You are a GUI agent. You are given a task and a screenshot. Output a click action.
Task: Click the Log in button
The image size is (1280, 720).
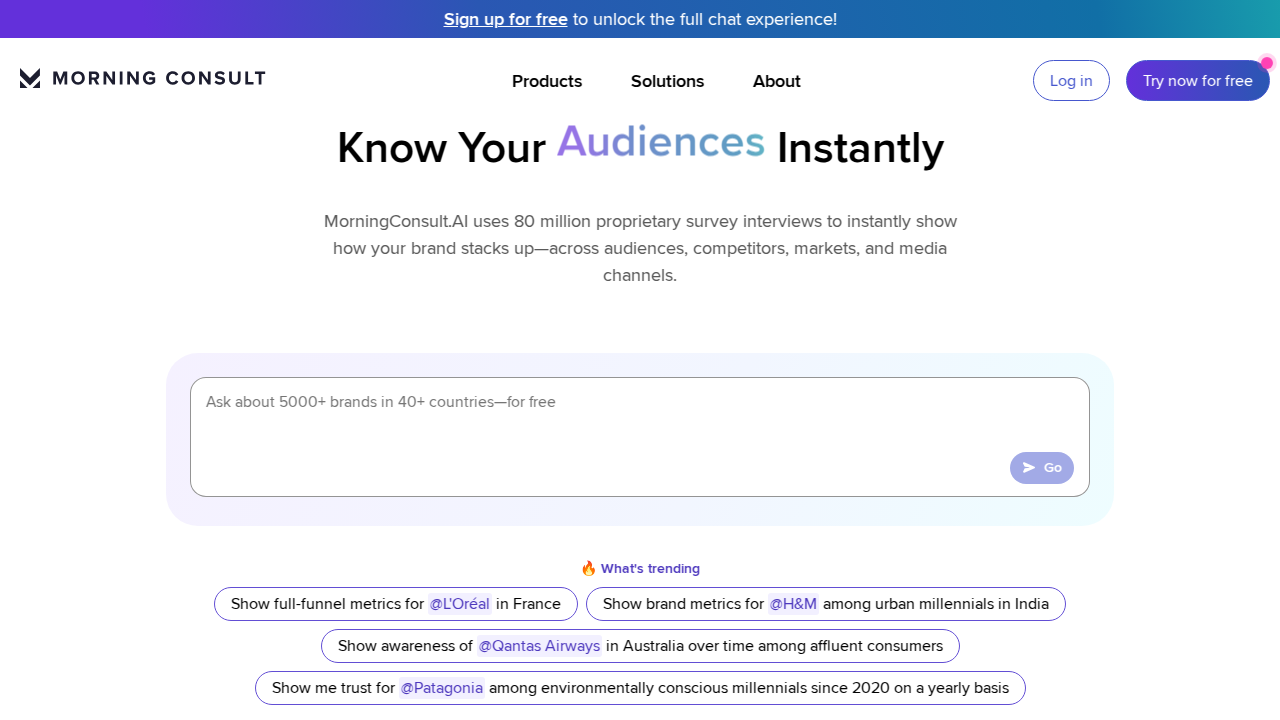1071,81
